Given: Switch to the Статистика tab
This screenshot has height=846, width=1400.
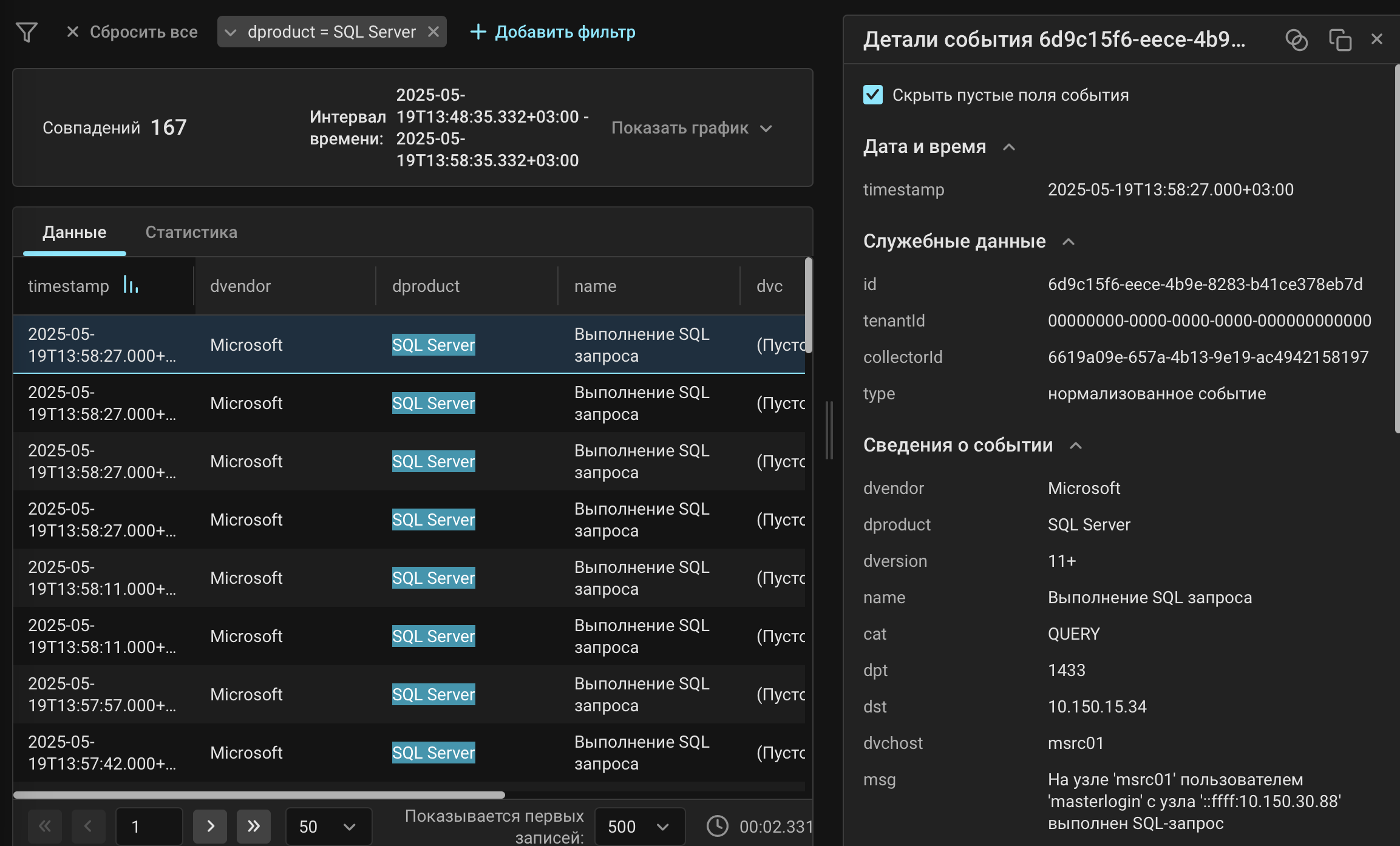Looking at the screenshot, I should click(x=191, y=232).
